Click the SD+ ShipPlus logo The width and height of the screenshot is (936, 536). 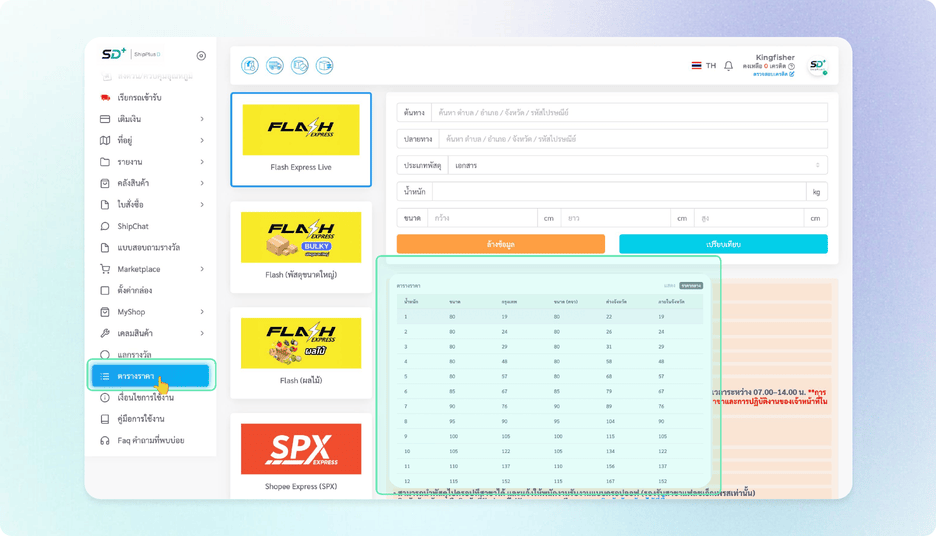(x=131, y=54)
